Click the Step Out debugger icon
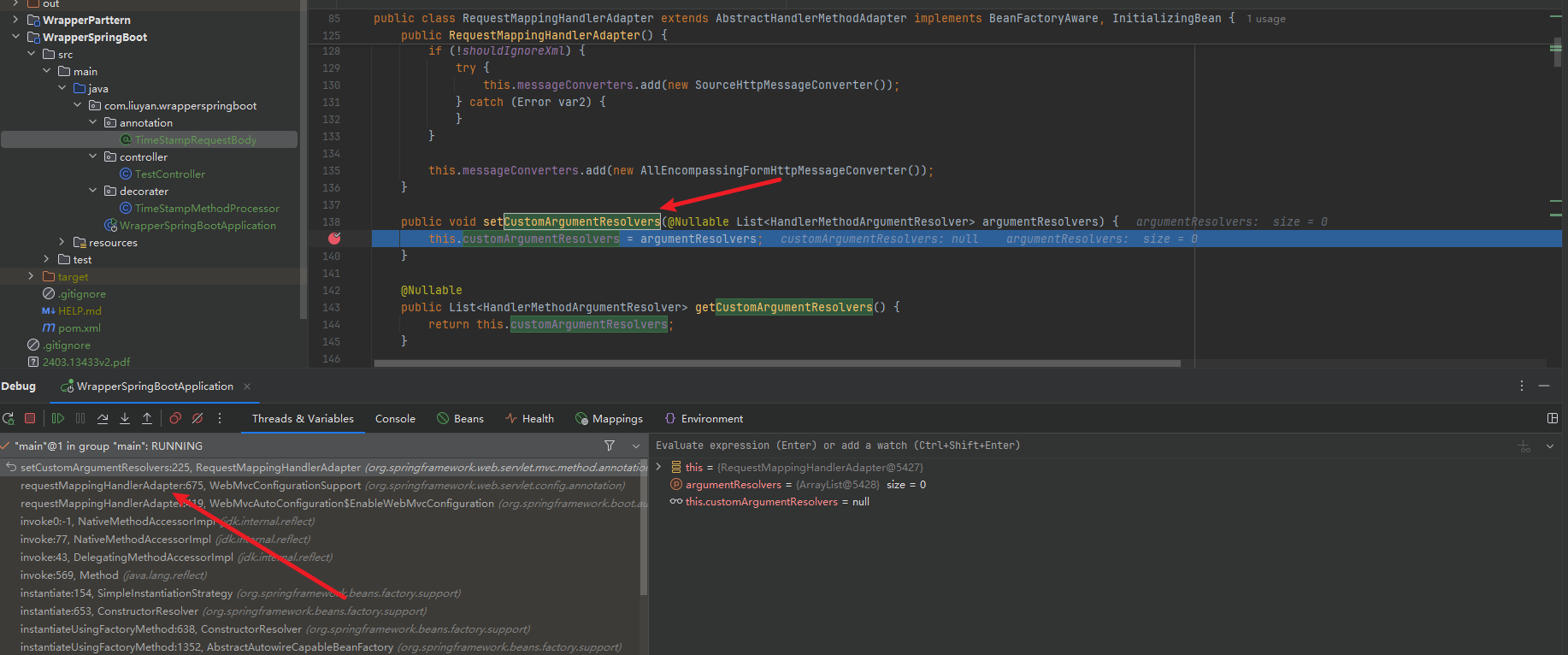1568x655 pixels. [x=147, y=418]
